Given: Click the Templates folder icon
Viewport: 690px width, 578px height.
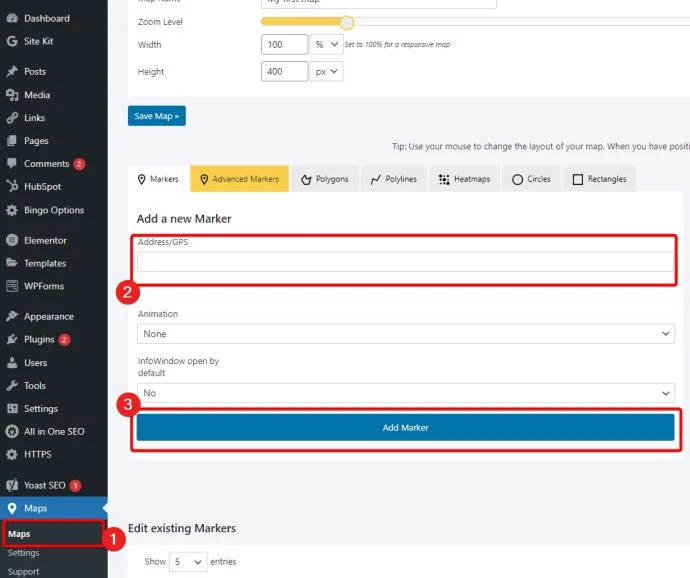Looking at the screenshot, I should pyautogui.click(x=12, y=263).
